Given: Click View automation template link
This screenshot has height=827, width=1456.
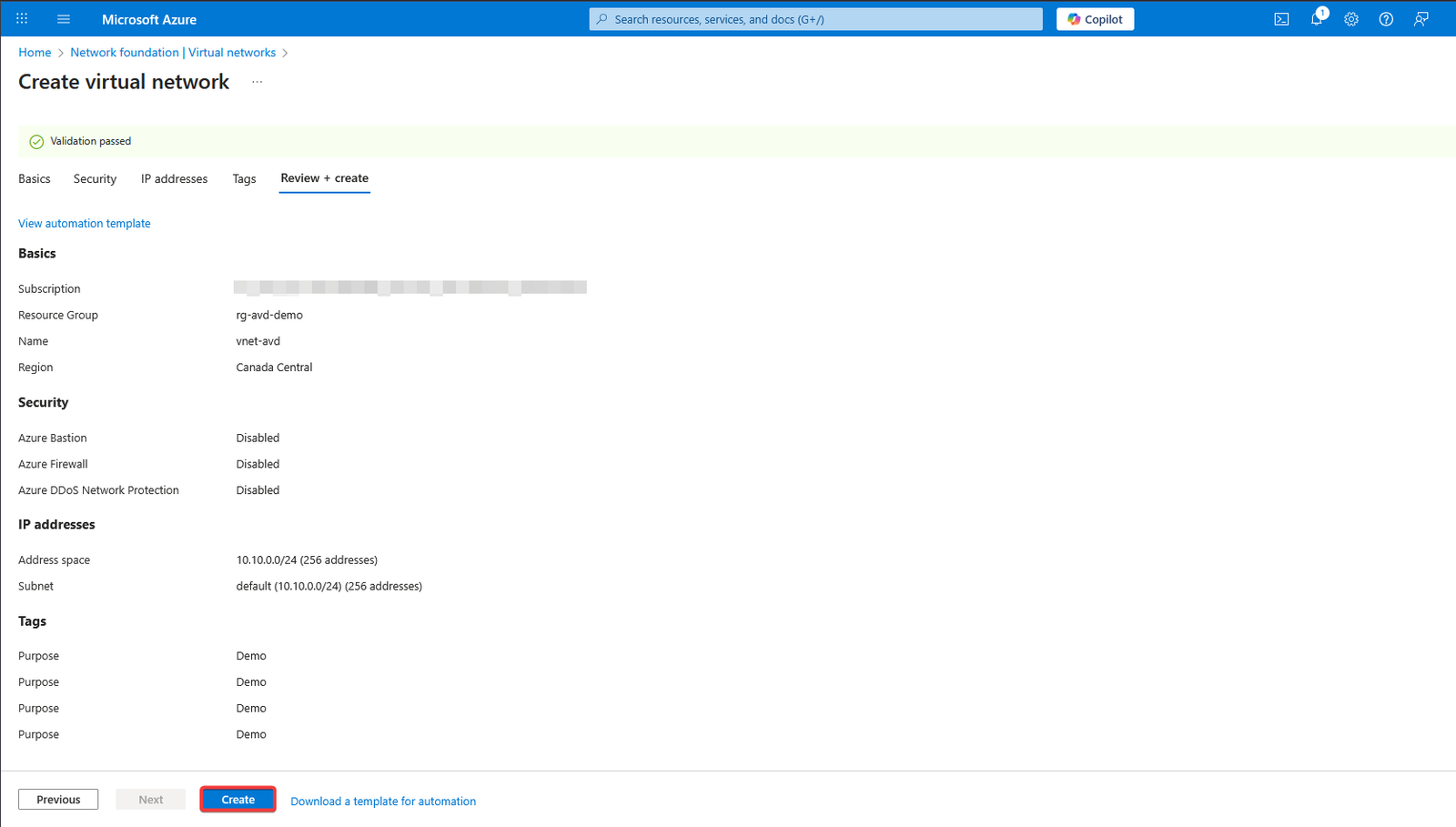Looking at the screenshot, I should click(85, 224).
